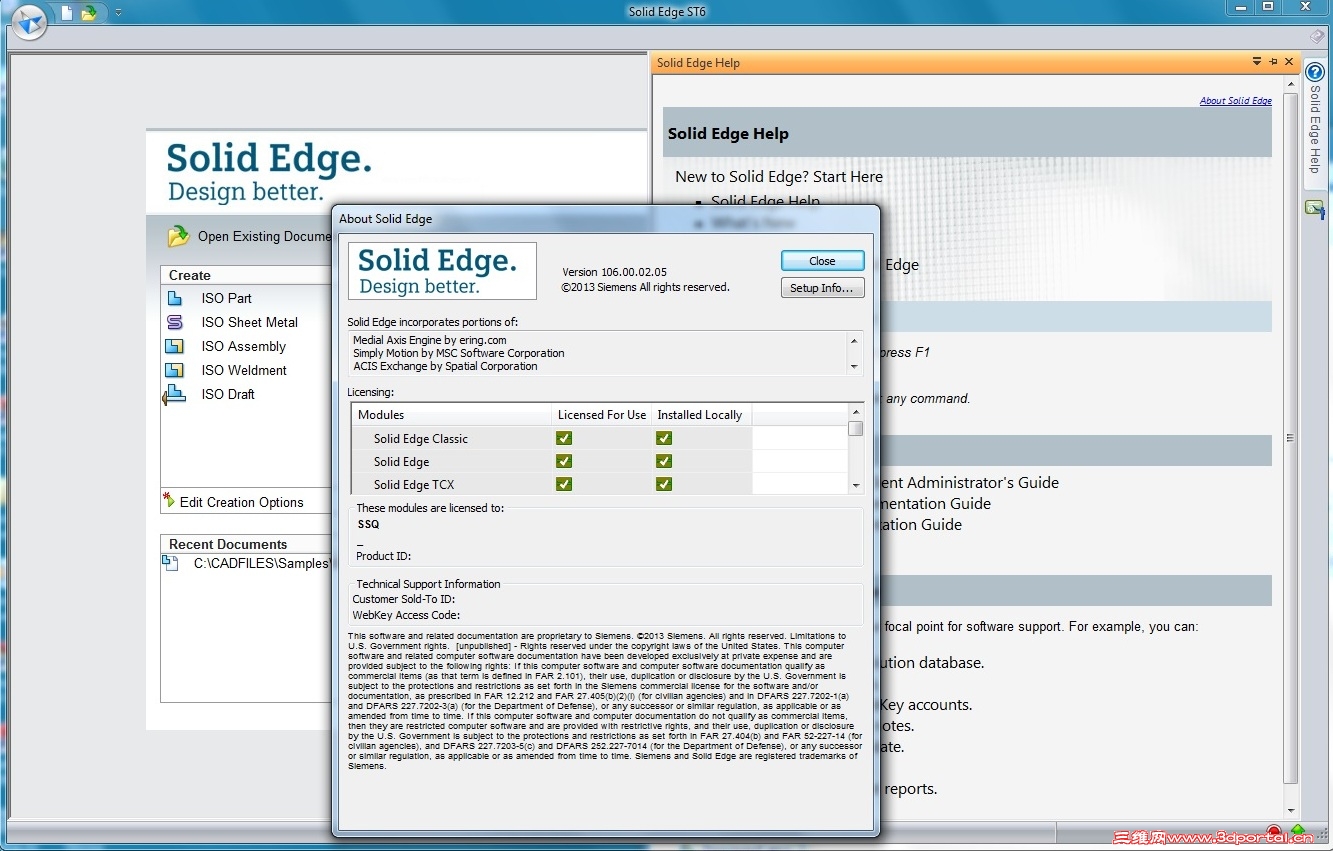Click the Licensed For Use column header
This screenshot has width=1333, height=851.
602,414
